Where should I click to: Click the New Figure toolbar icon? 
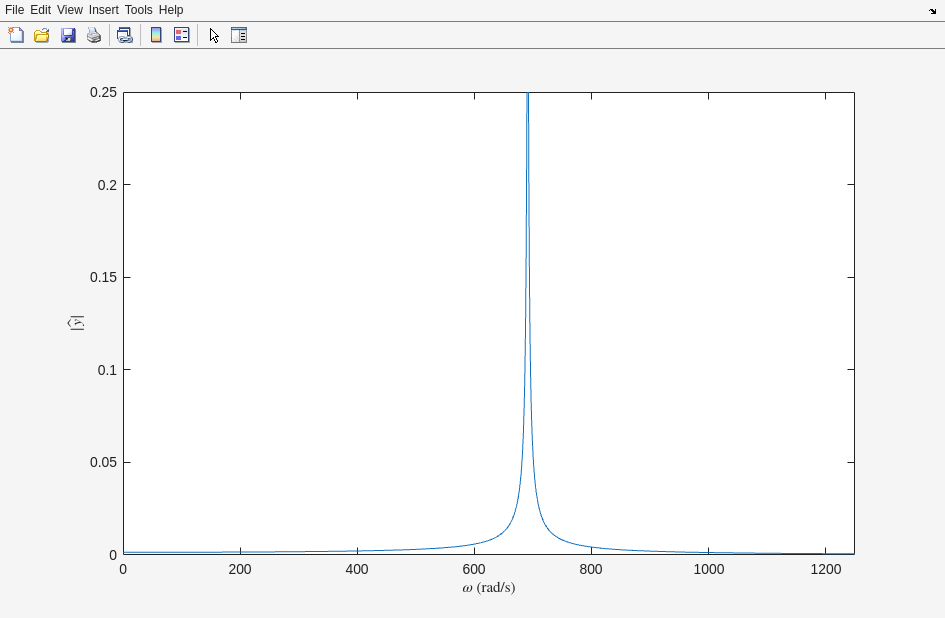tap(16, 35)
